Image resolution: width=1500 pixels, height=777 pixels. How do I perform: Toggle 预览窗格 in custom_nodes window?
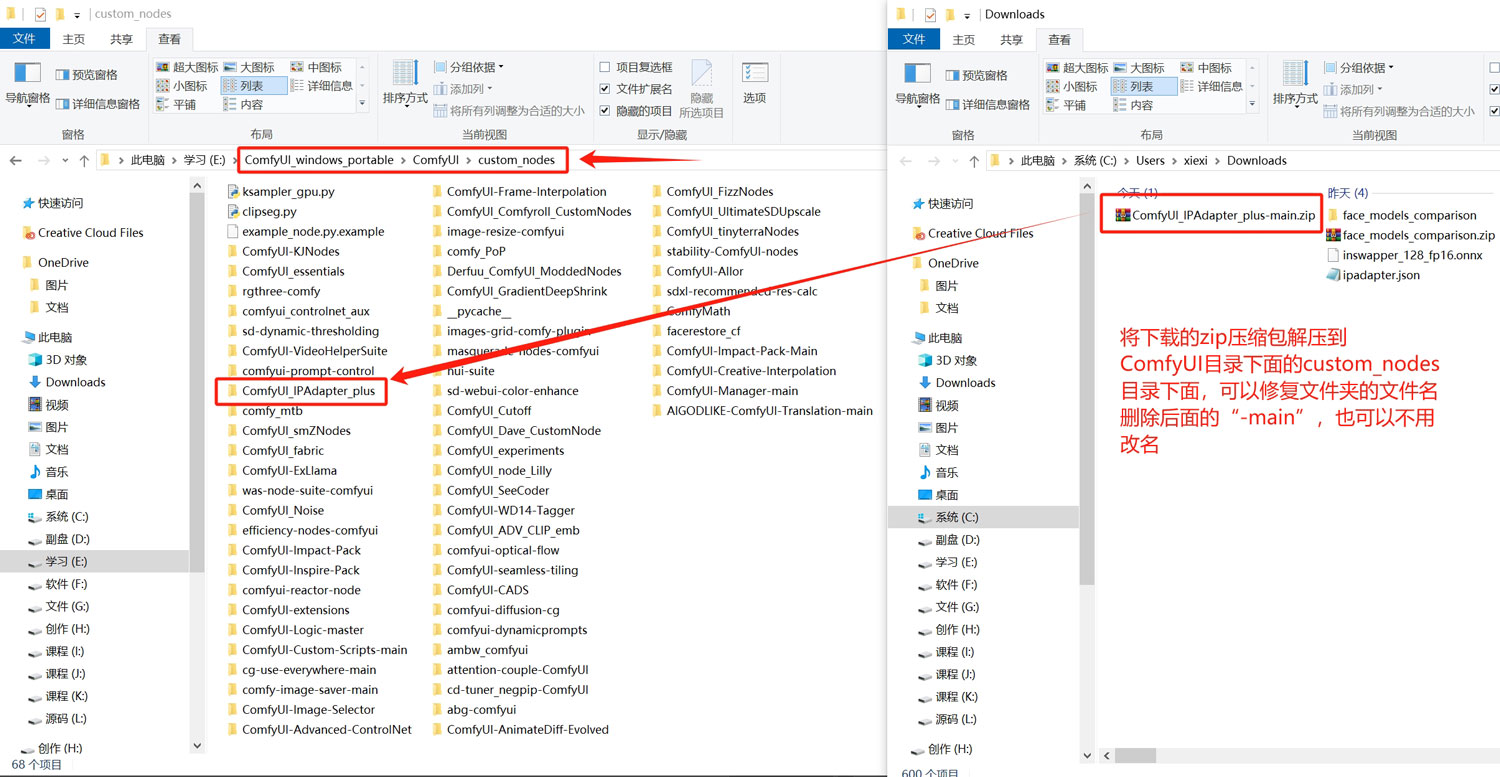click(x=87, y=75)
